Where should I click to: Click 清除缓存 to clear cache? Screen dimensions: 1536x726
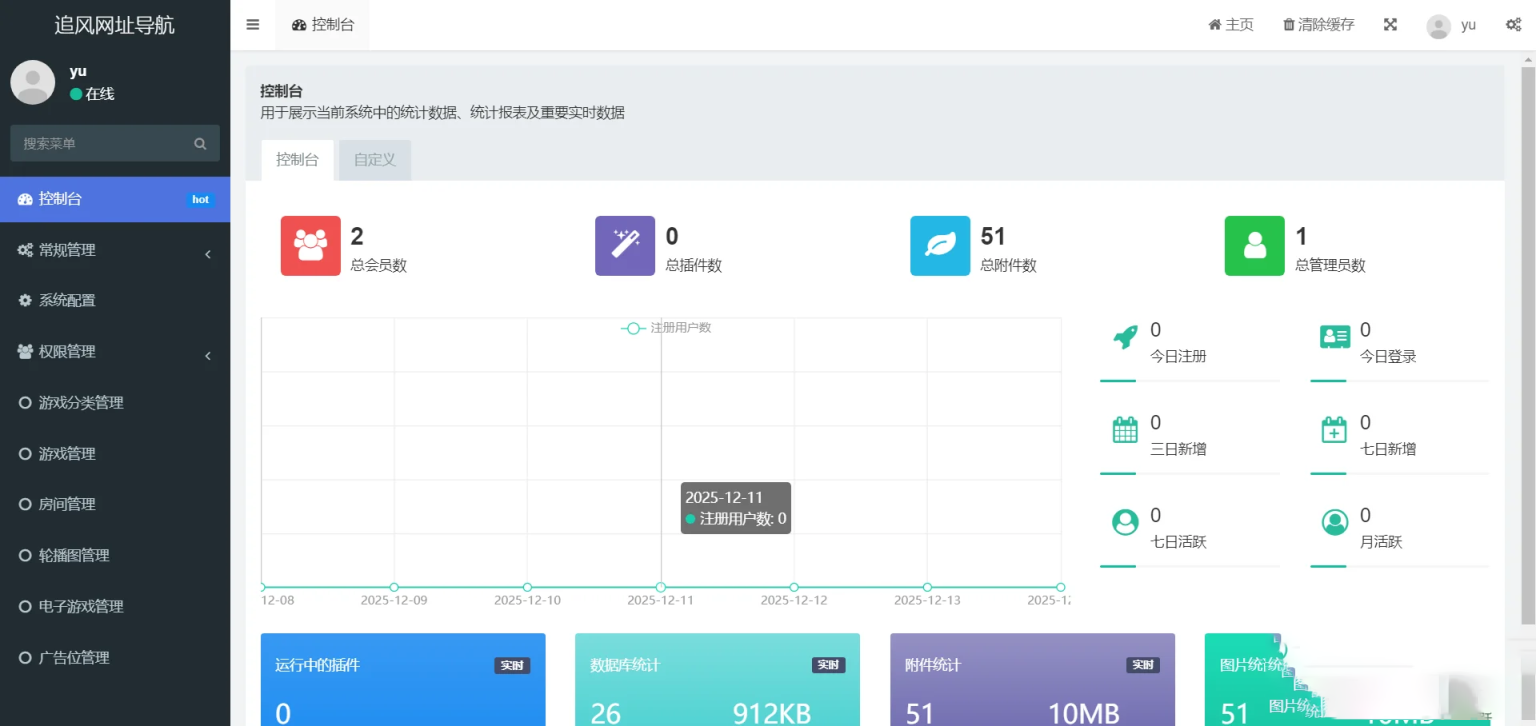1318,25
